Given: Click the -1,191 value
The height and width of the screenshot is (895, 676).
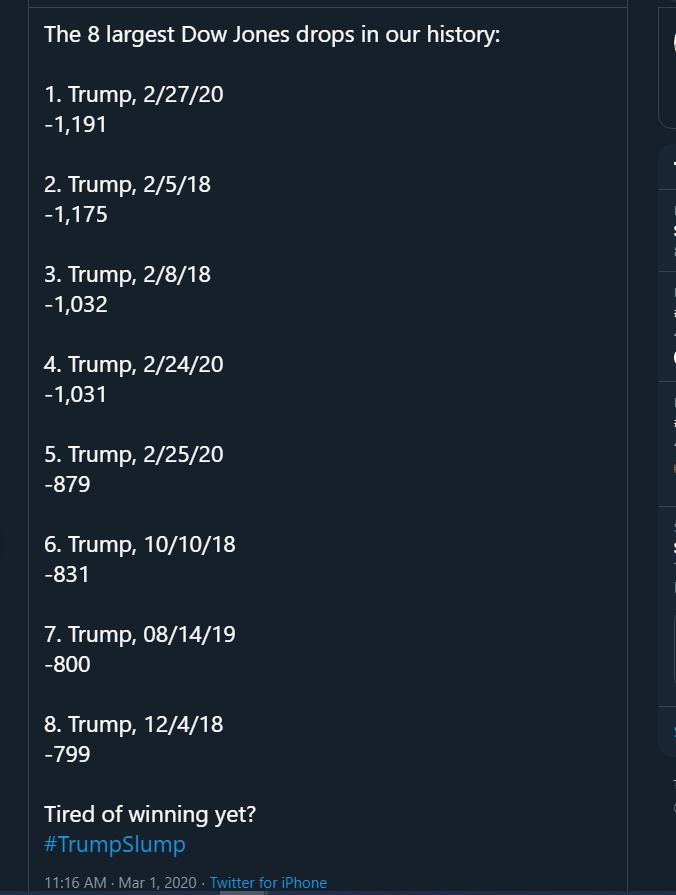Looking at the screenshot, I should click(x=75, y=124).
